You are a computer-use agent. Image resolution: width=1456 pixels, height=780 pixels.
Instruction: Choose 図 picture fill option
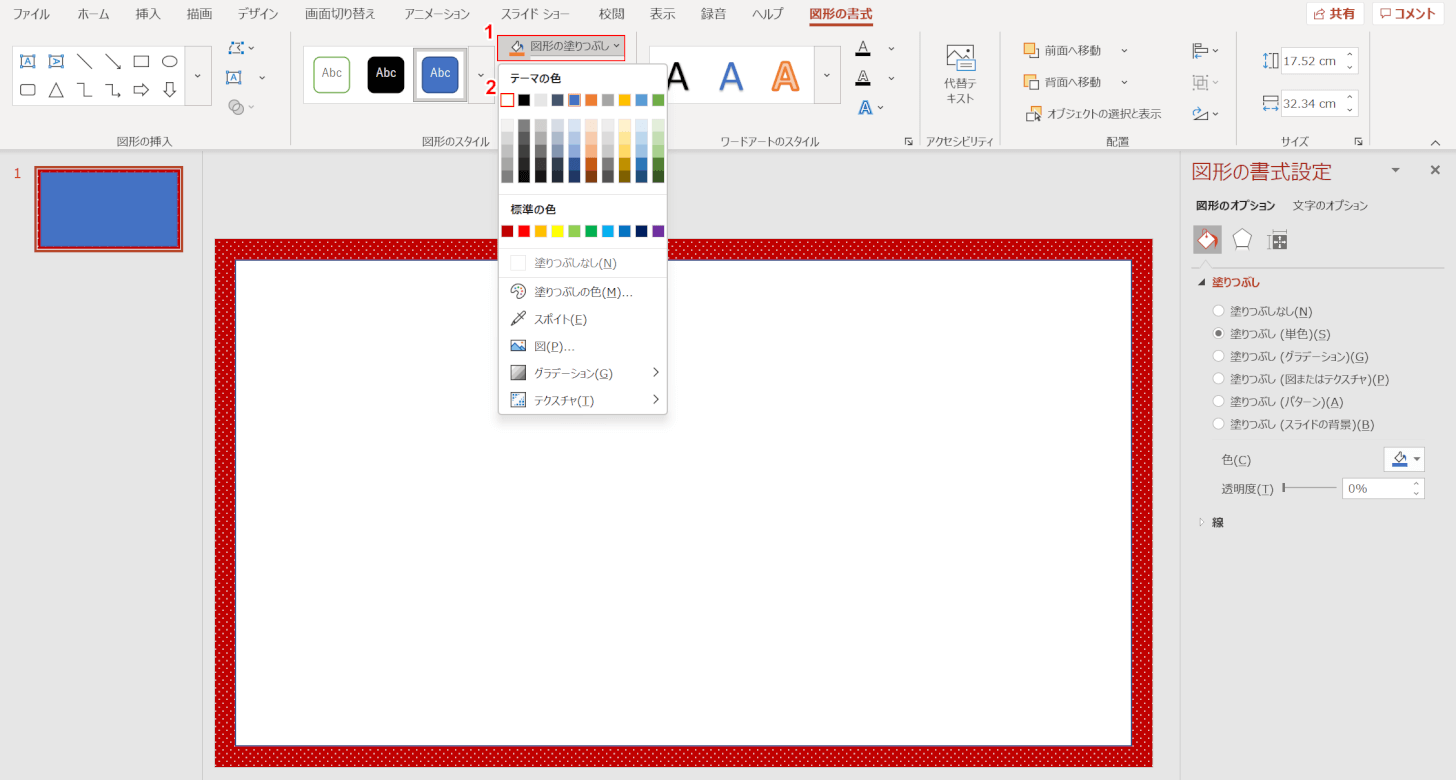point(583,346)
